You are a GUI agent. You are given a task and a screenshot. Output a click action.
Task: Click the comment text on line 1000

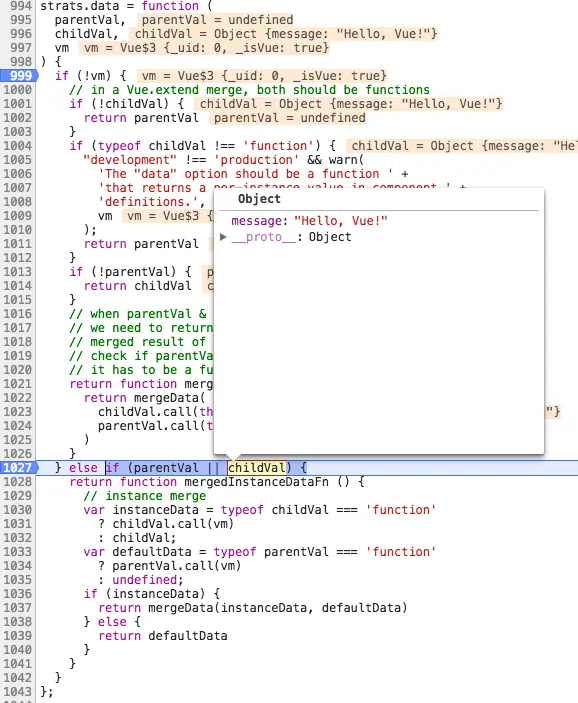[x=249, y=90]
